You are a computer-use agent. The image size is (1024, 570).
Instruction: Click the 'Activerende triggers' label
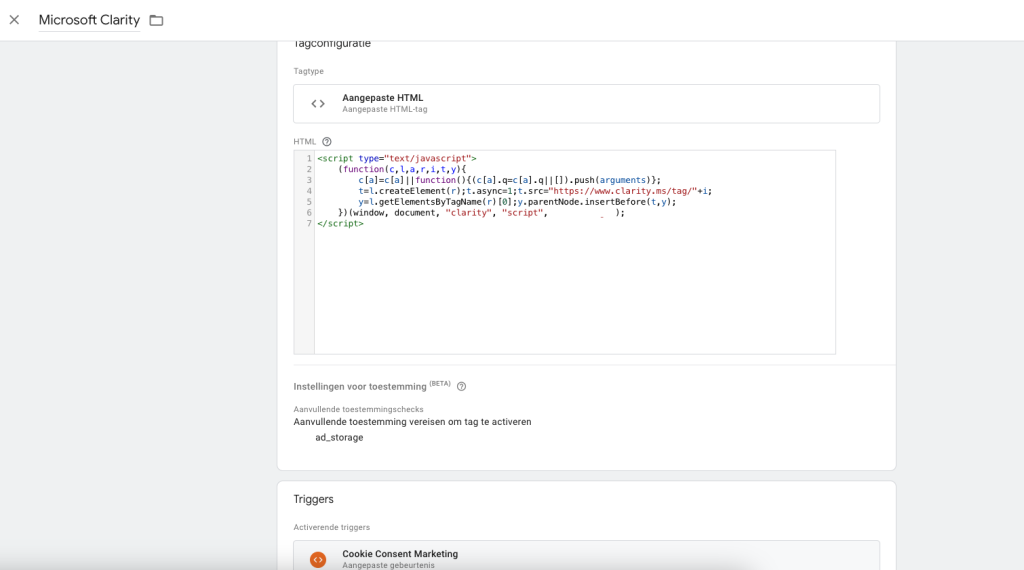coord(331,527)
